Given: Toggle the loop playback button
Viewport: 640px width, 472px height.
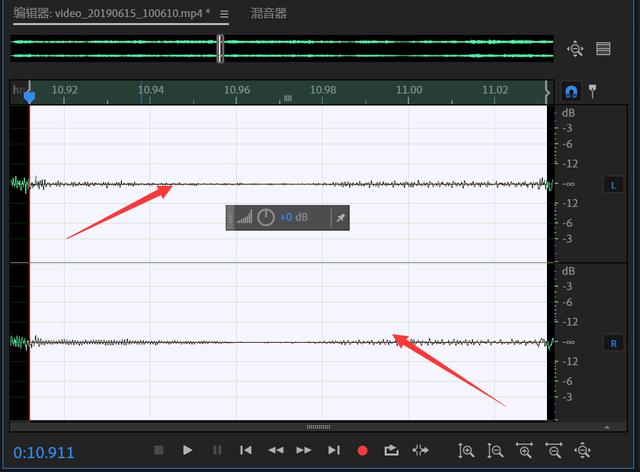Looking at the screenshot, I should click(391, 450).
